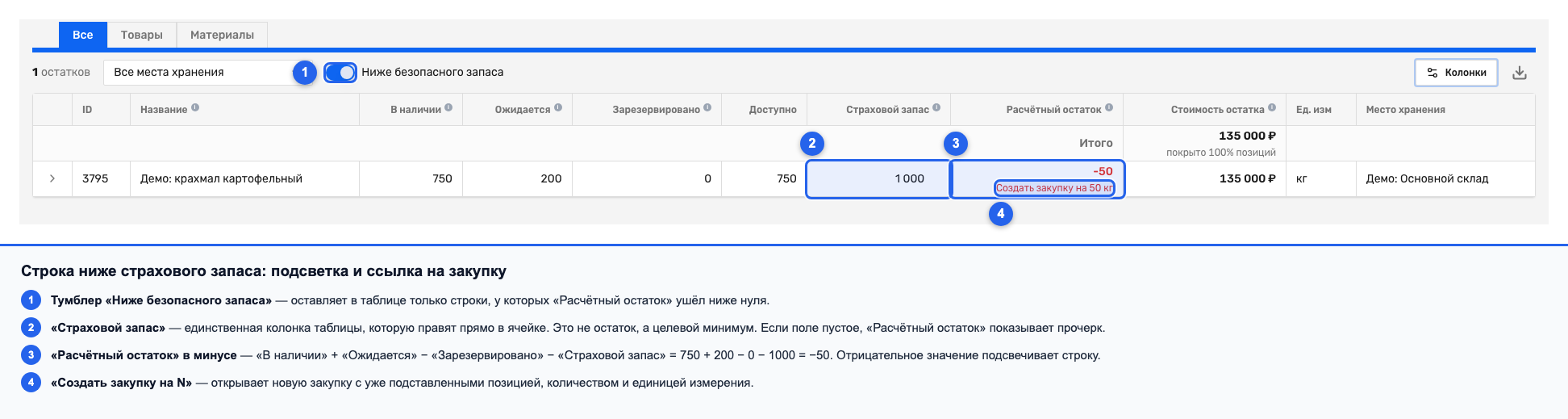Viewport: 1568px width, 419px height.
Task: Open the Все tab
Action: tap(82, 35)
